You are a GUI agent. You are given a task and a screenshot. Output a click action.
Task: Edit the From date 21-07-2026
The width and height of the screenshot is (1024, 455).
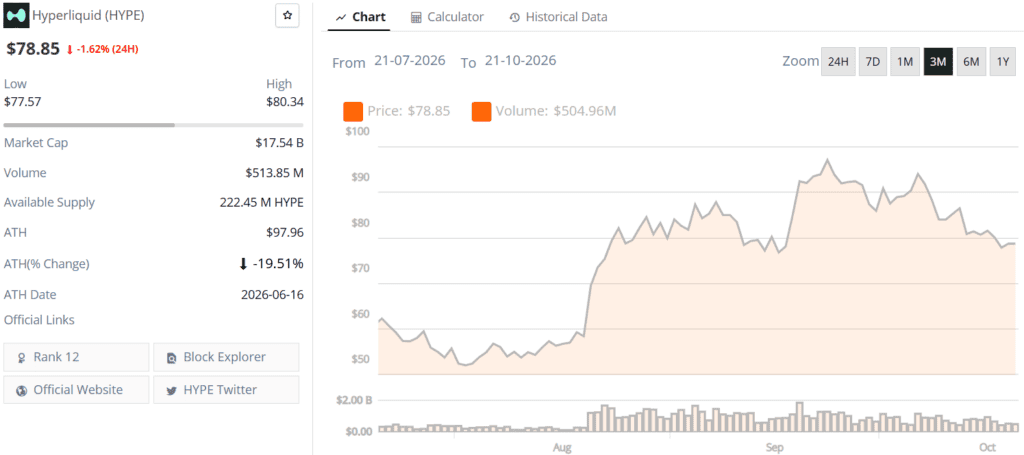click(x=409, y=61)
